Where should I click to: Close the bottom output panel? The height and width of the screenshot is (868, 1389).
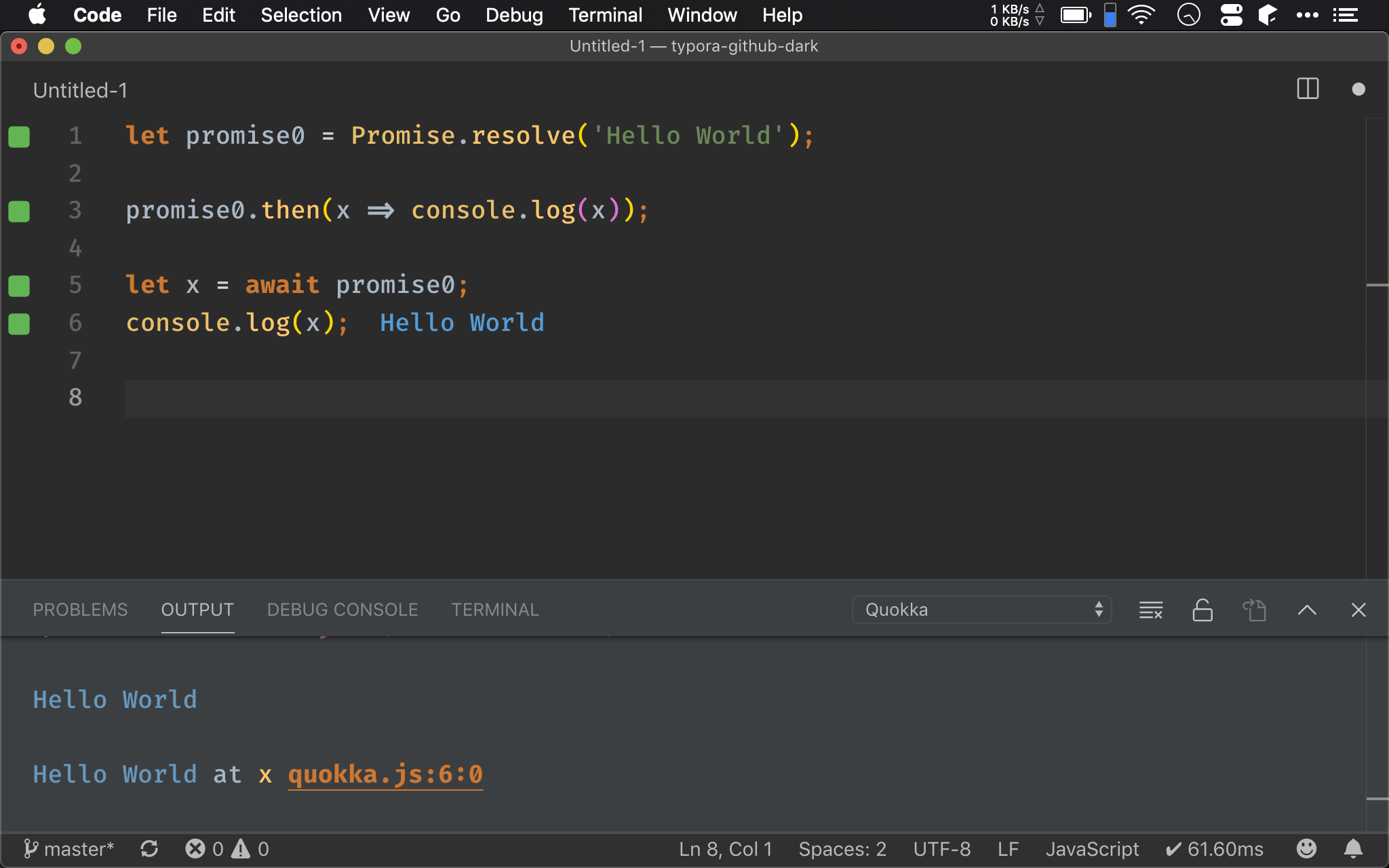click(1358, 610)
